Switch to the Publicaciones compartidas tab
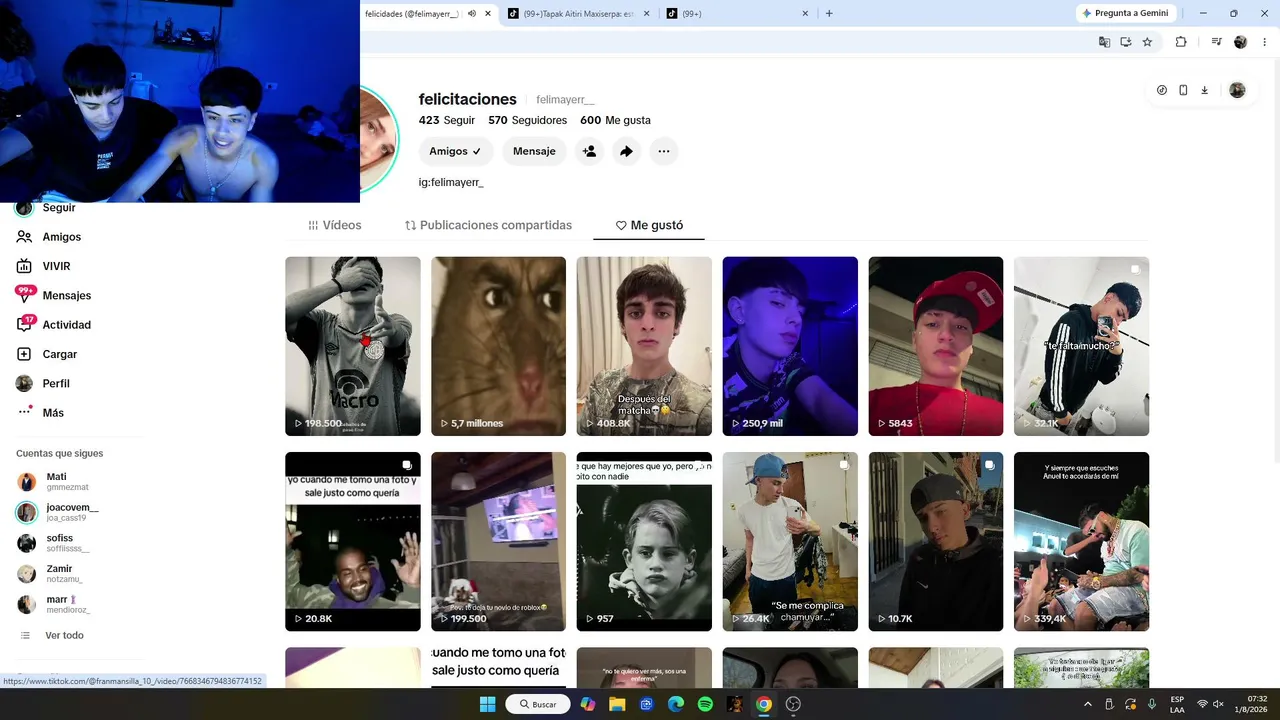The height and width of the screenshot is (720, 1280). (x=488, y=225)
